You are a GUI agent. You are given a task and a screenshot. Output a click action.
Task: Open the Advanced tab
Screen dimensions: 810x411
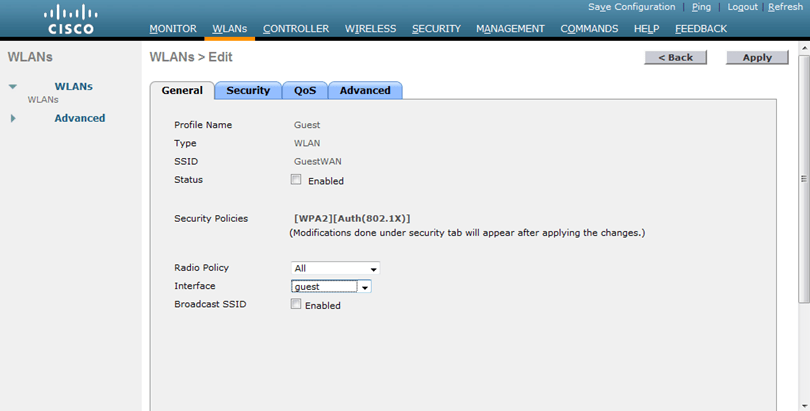pyautogui.click(x=365, y=91)
